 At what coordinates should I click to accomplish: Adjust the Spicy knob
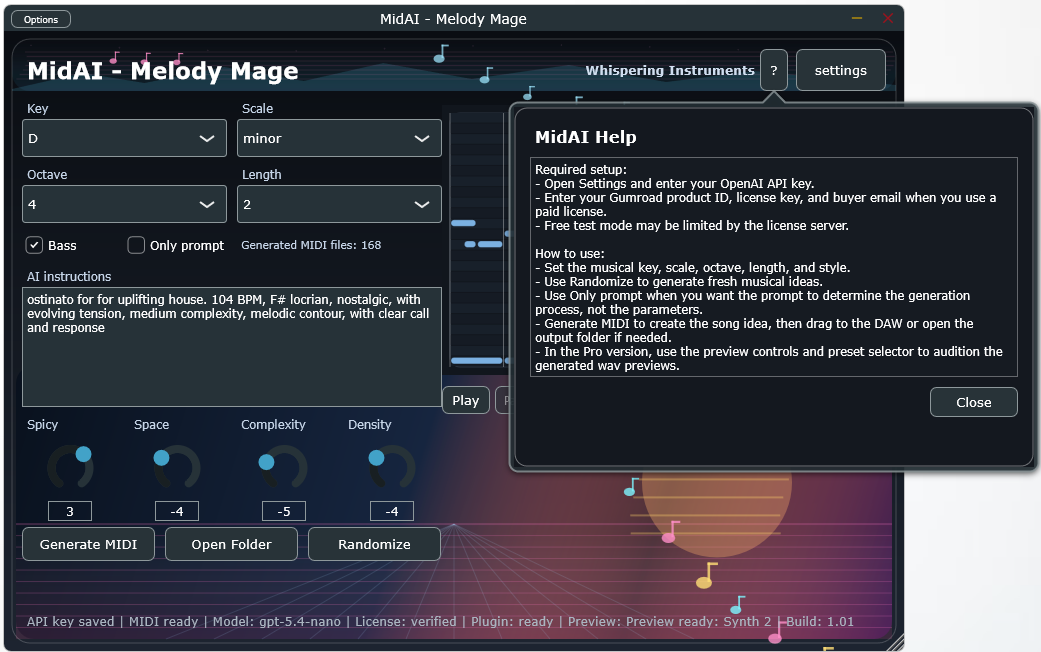pyautogui.click(x=70, y=467)
